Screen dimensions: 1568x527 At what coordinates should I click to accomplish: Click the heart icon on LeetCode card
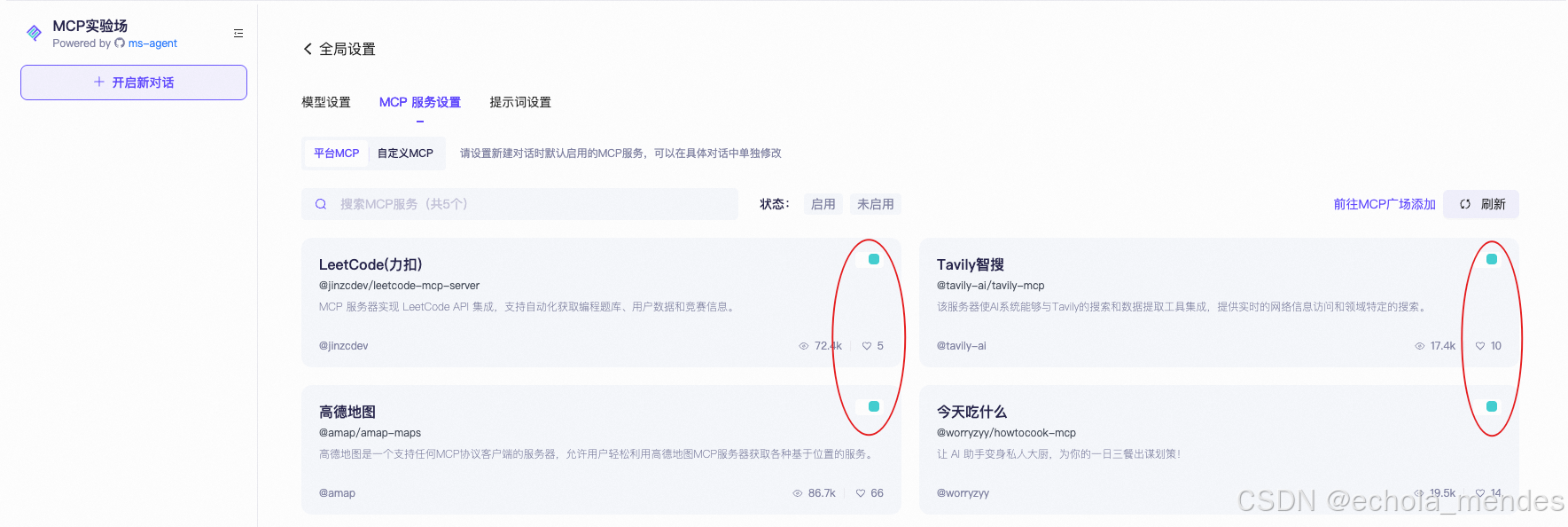(x=867, y=346)
